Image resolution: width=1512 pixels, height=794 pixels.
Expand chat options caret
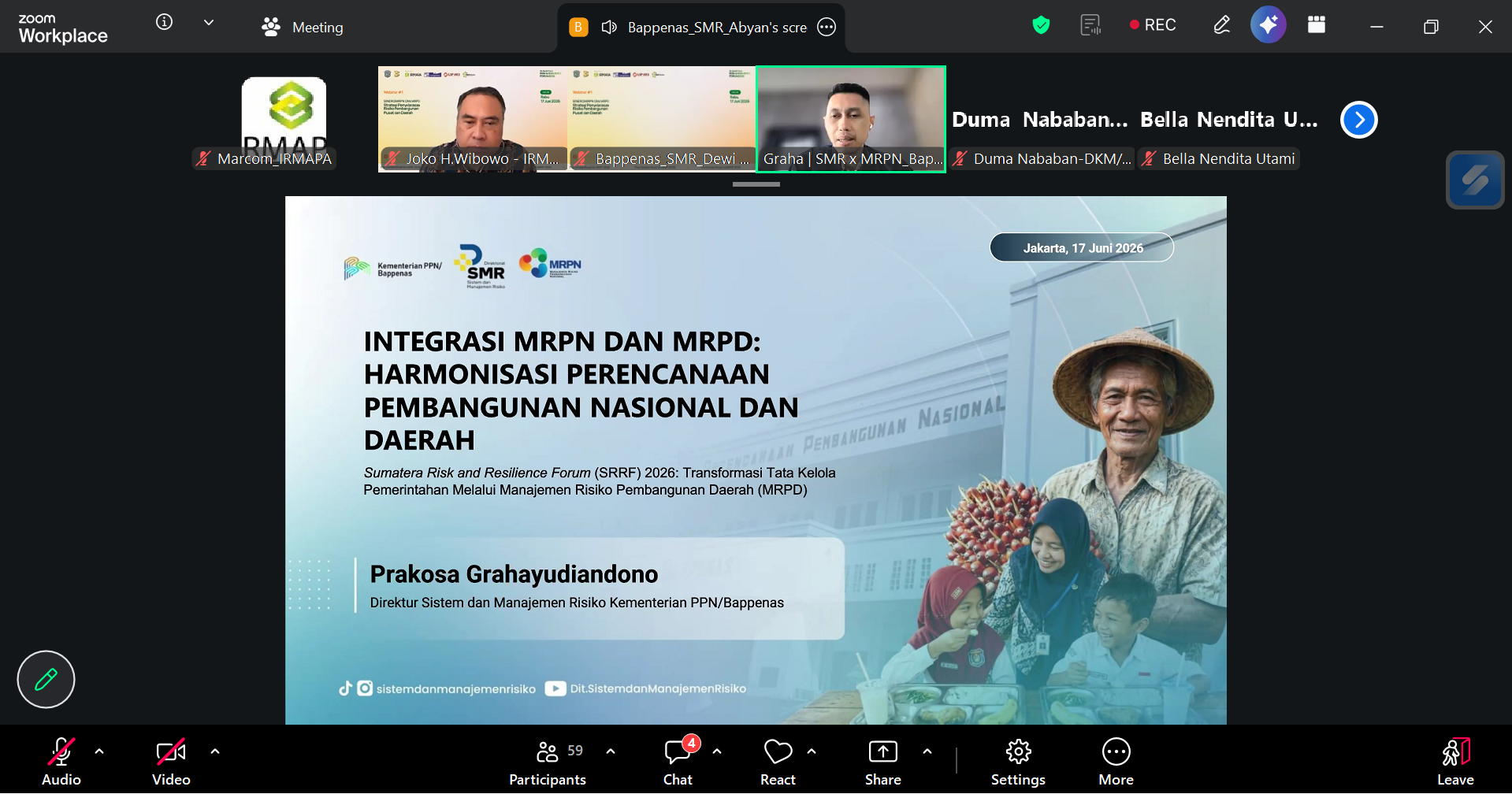717,751
